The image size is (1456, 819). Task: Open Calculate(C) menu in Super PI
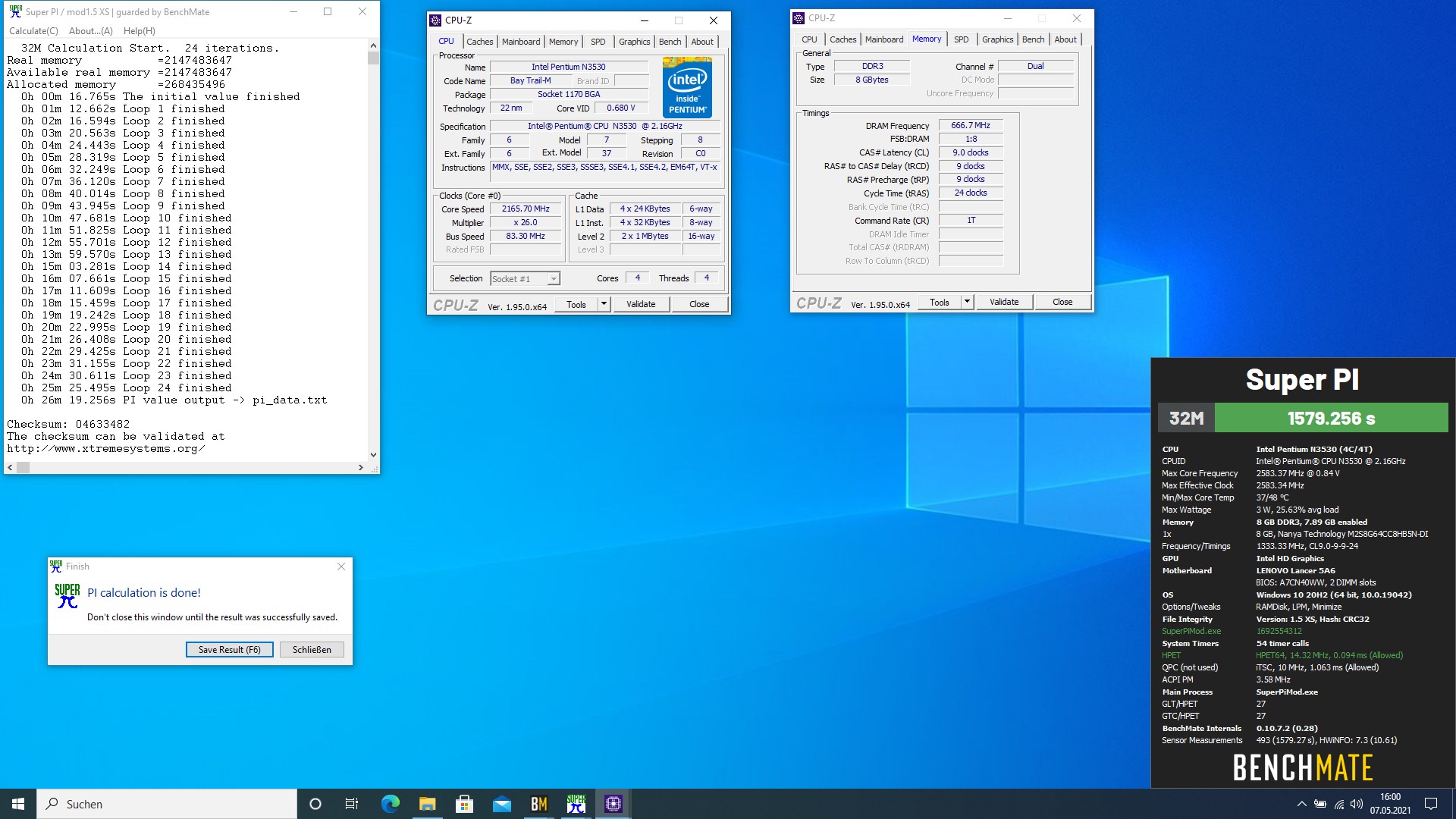tap(33, 31)
